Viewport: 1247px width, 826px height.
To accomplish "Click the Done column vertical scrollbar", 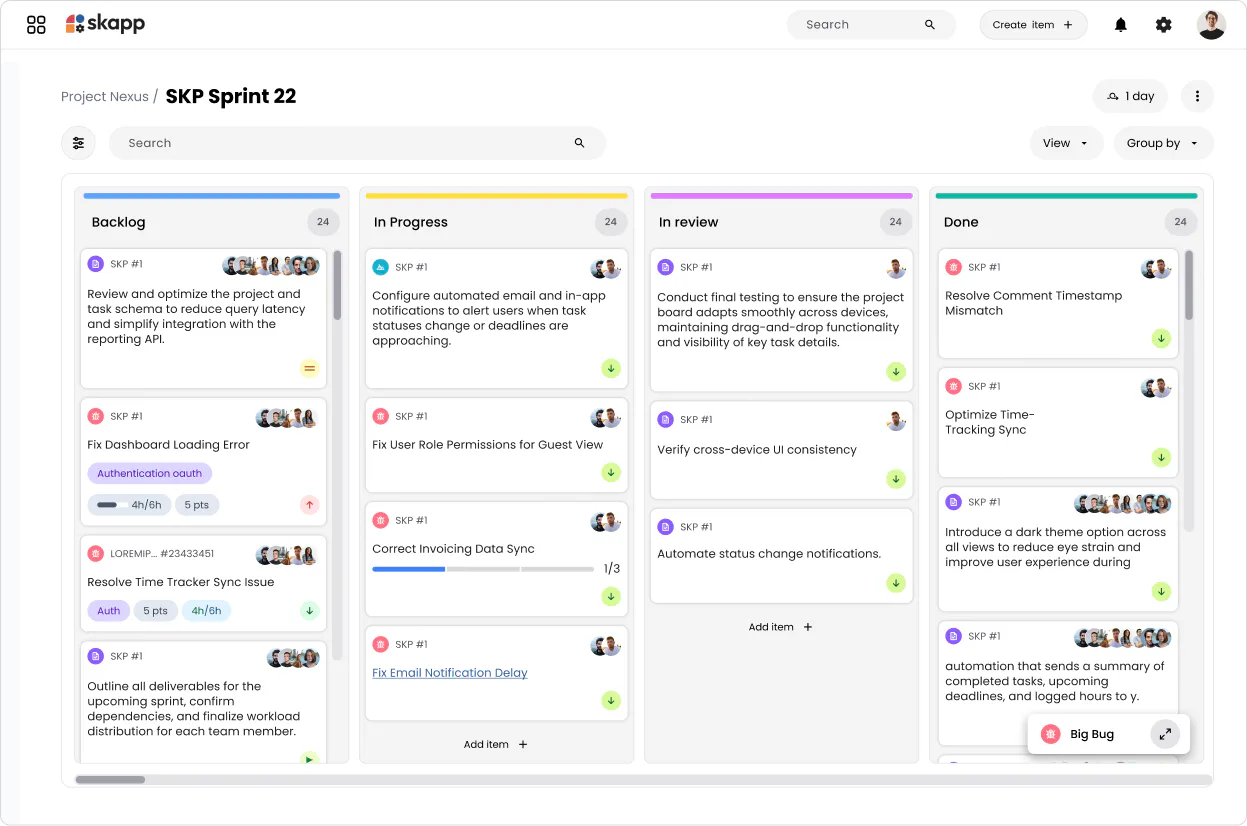I will [1189, 285].
